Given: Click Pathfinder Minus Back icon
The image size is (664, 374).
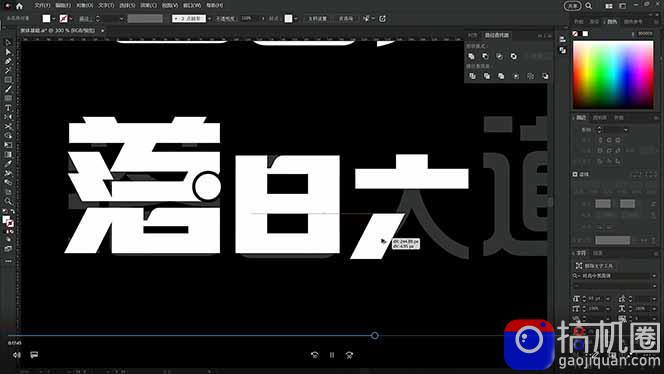Looking at the screenshot, I should click(545, 76).
